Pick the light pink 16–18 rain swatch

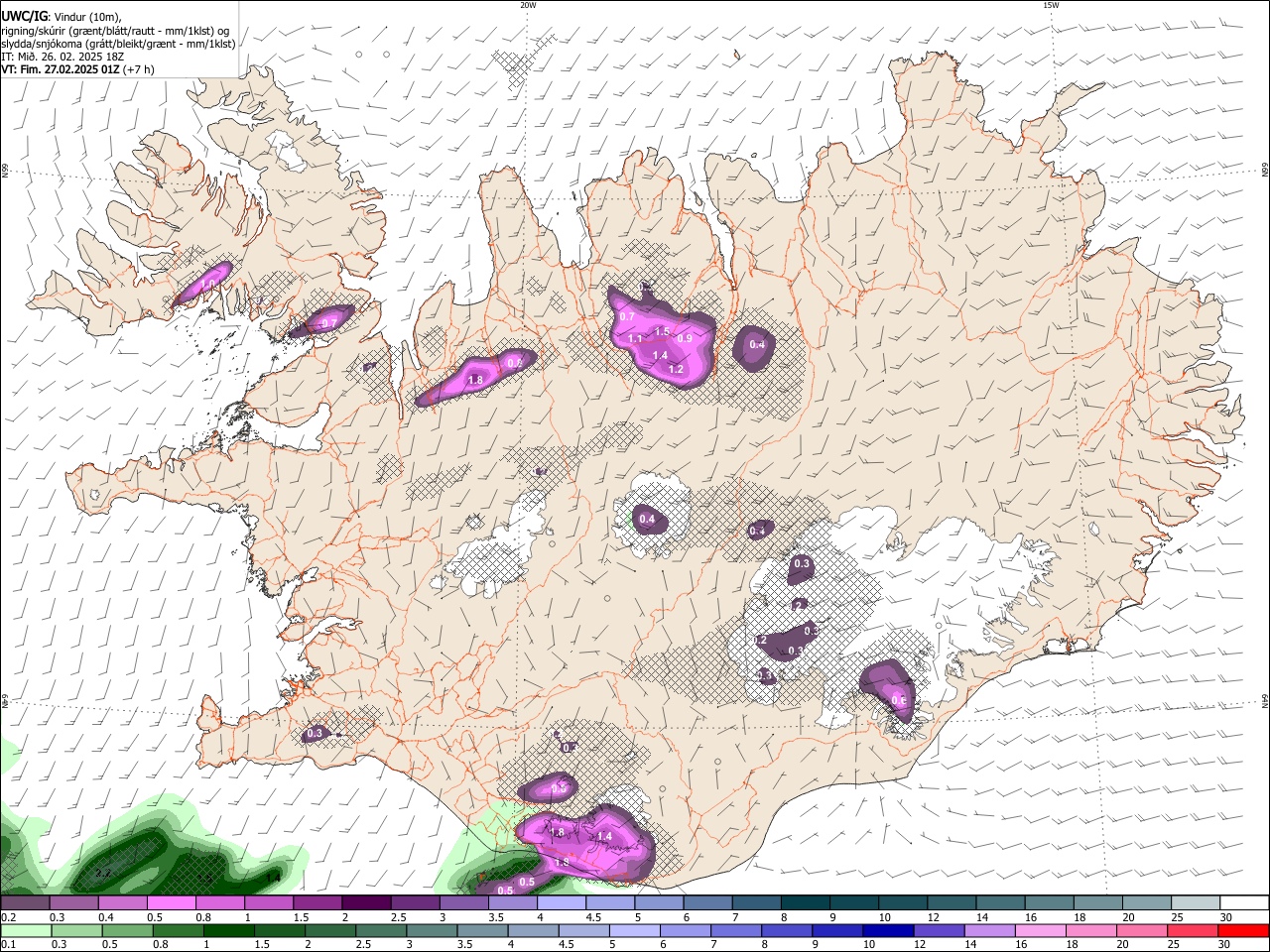point(1040,930)
